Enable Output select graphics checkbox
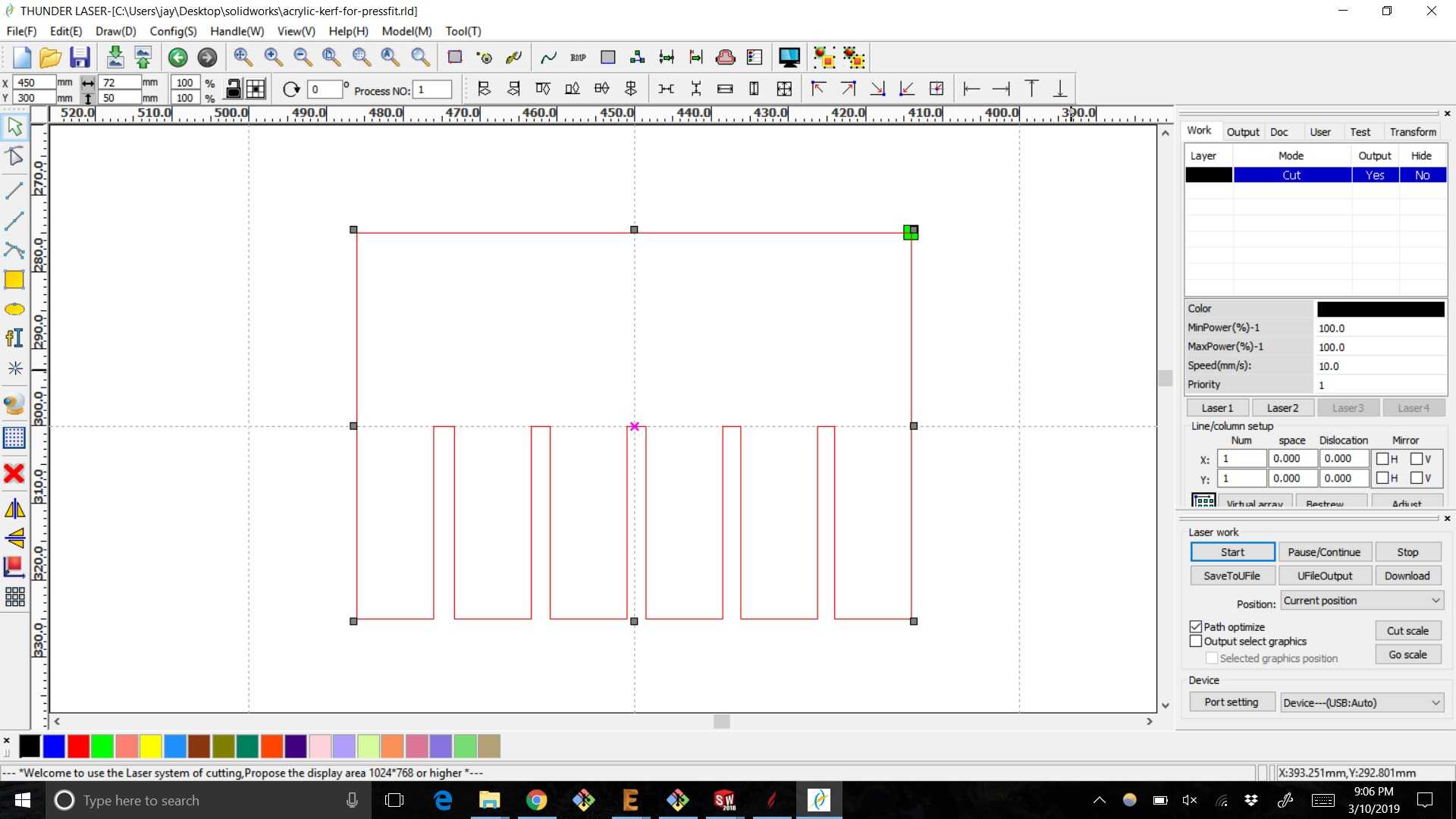Viewport: 1456px width, 819px height. click(x=1196, y=641)
